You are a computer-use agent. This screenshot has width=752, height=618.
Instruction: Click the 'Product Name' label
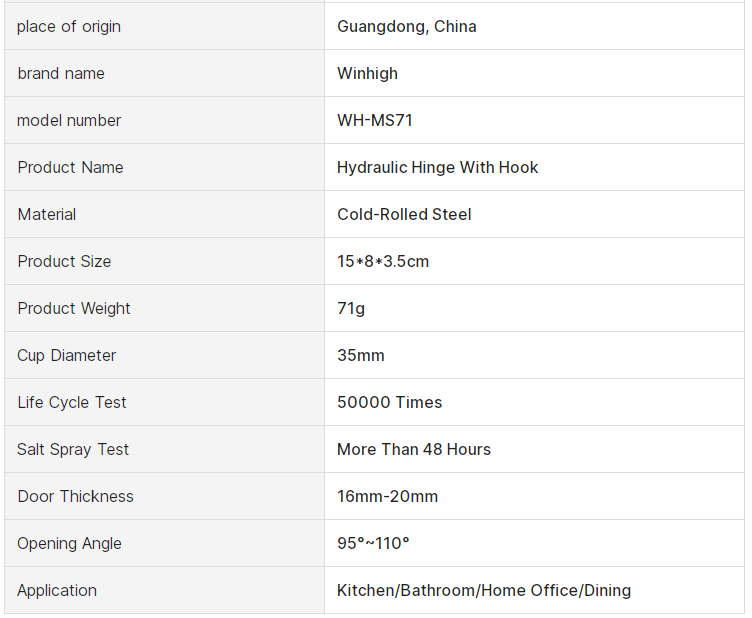pyautogui.click(x=70, y=167)
